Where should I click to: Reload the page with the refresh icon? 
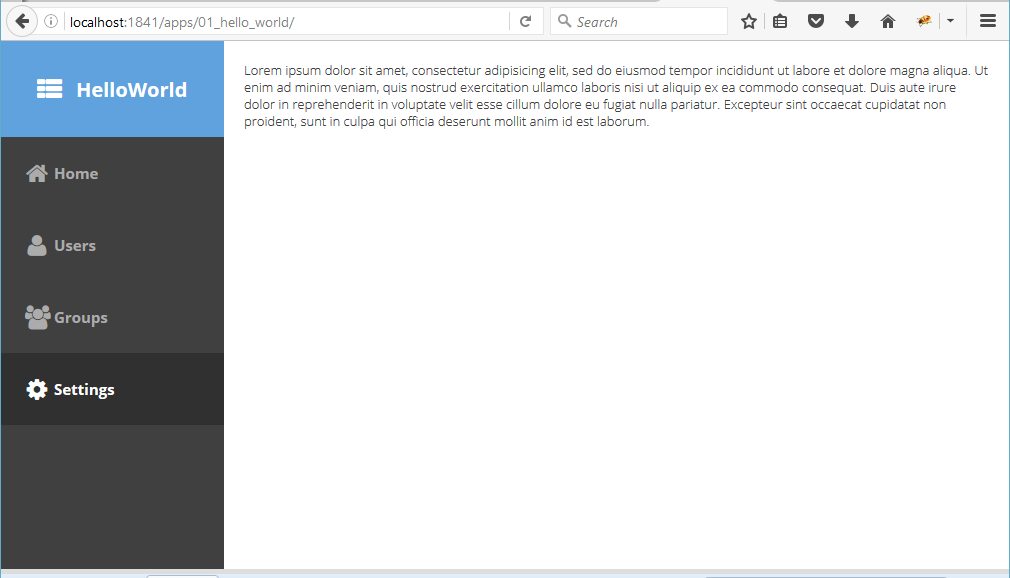tap(526, 21)
